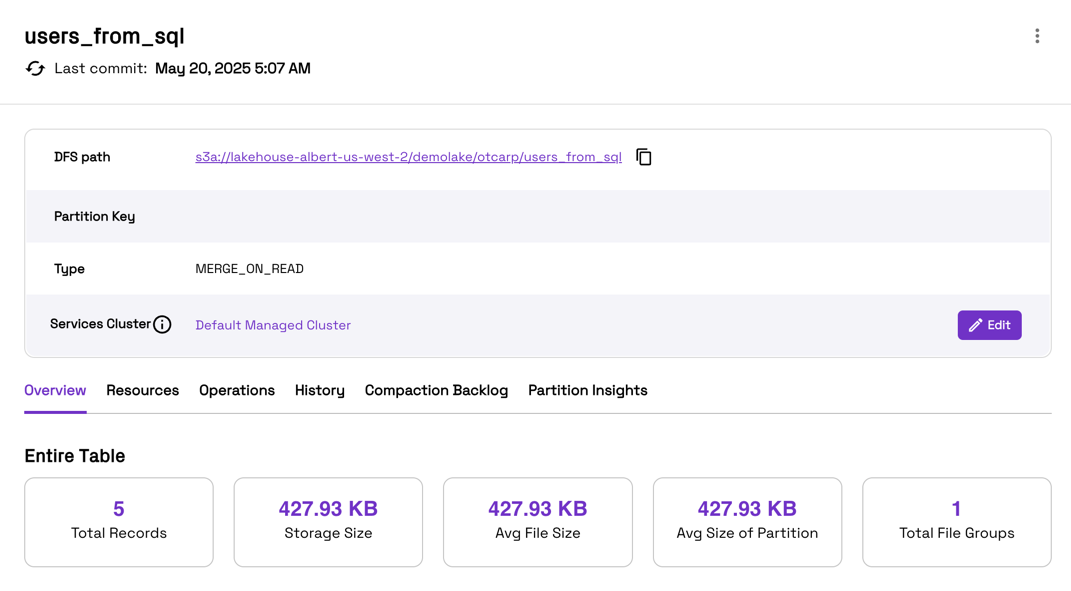Open the s3a DFS path link
This screenshot has height=591, width=1071.
[408, 157]
